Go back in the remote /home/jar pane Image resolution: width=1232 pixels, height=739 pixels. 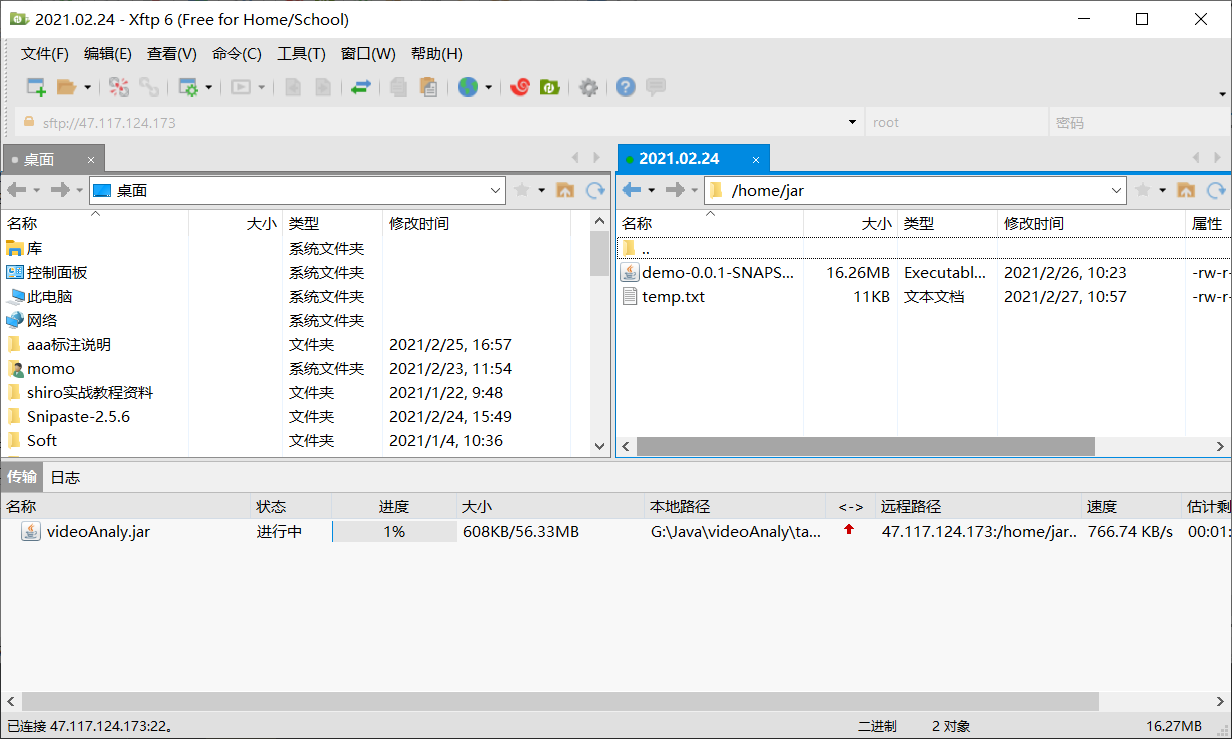tap(632, 190)
